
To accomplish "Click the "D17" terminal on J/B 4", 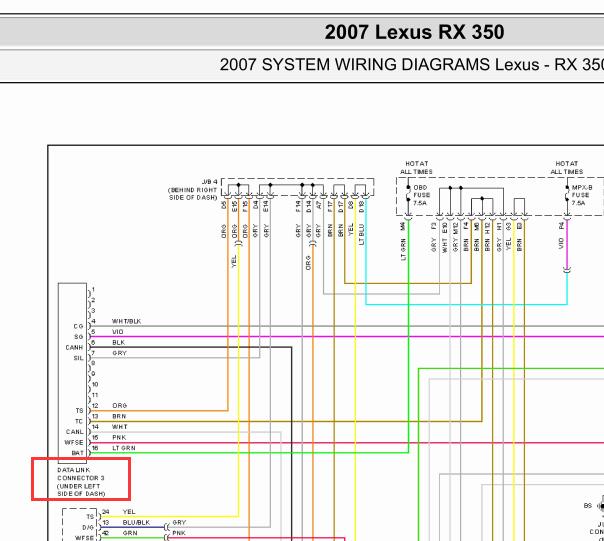I will click(x=341, y=207).
